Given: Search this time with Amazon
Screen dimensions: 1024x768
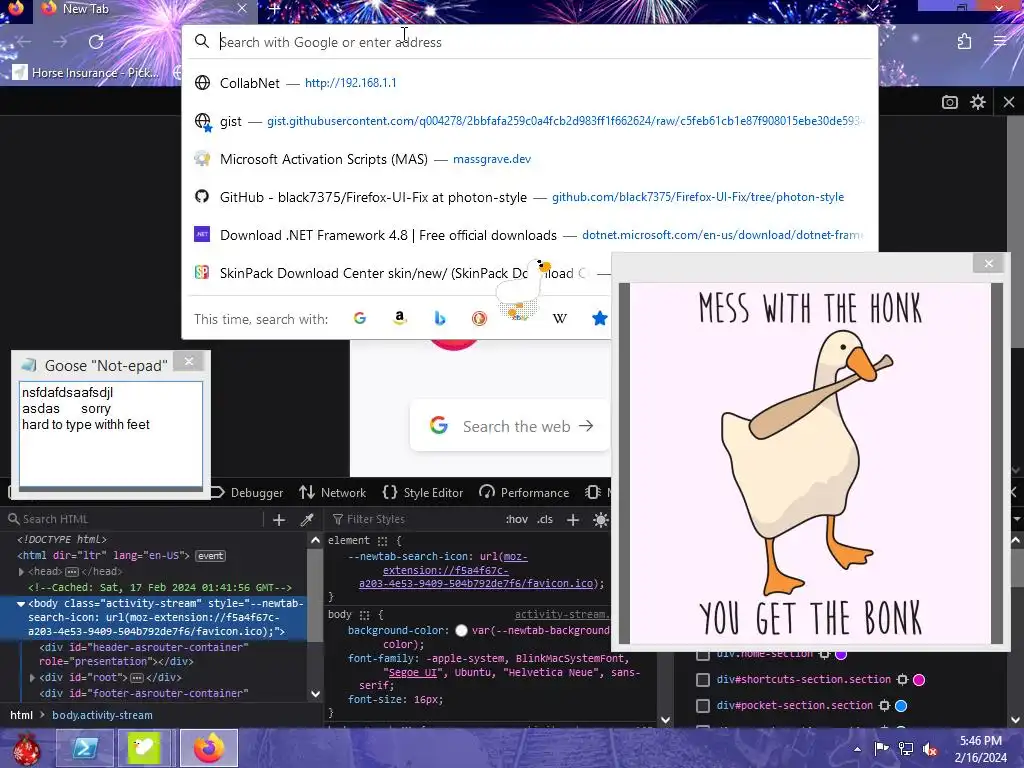Looking at the screenshot, I should (x=400, y=319).
